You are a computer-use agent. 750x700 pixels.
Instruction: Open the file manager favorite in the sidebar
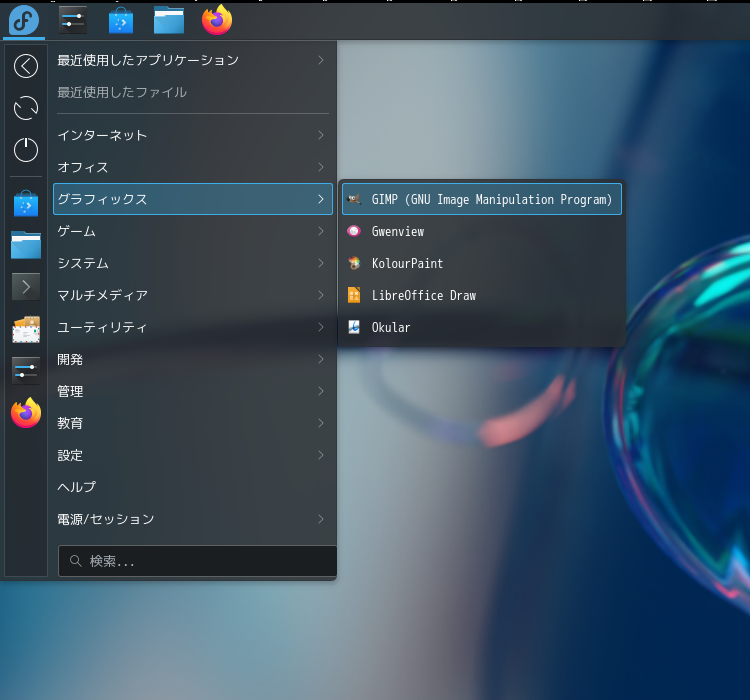click(26, 245)
